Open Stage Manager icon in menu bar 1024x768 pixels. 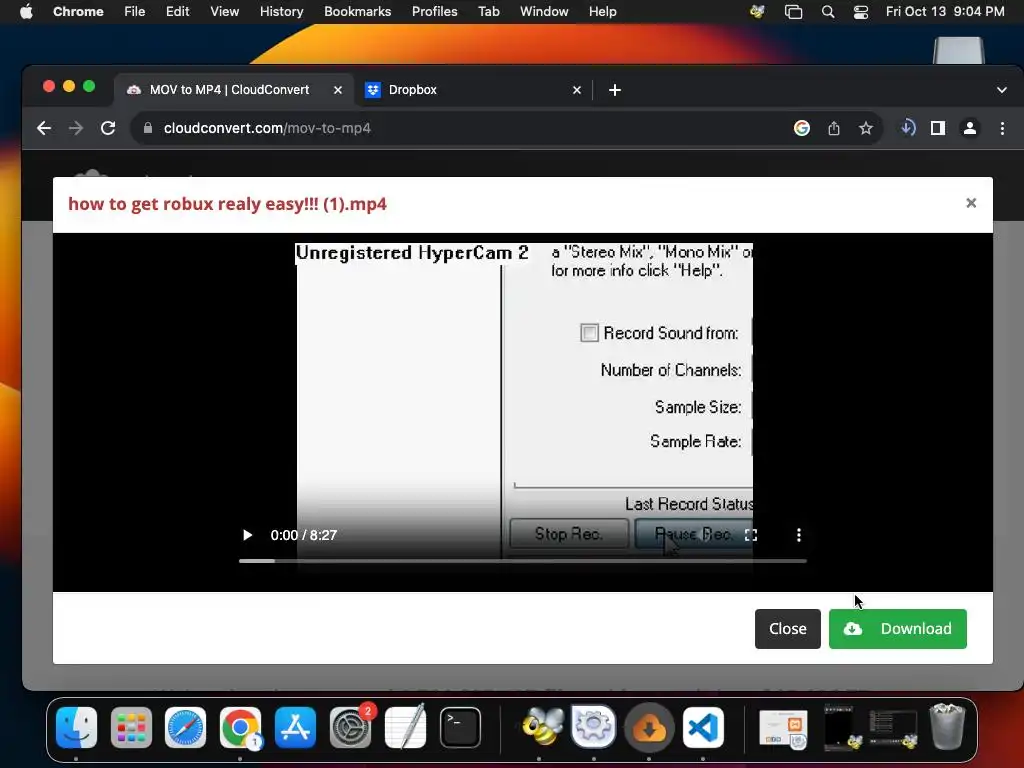point(793,11)
